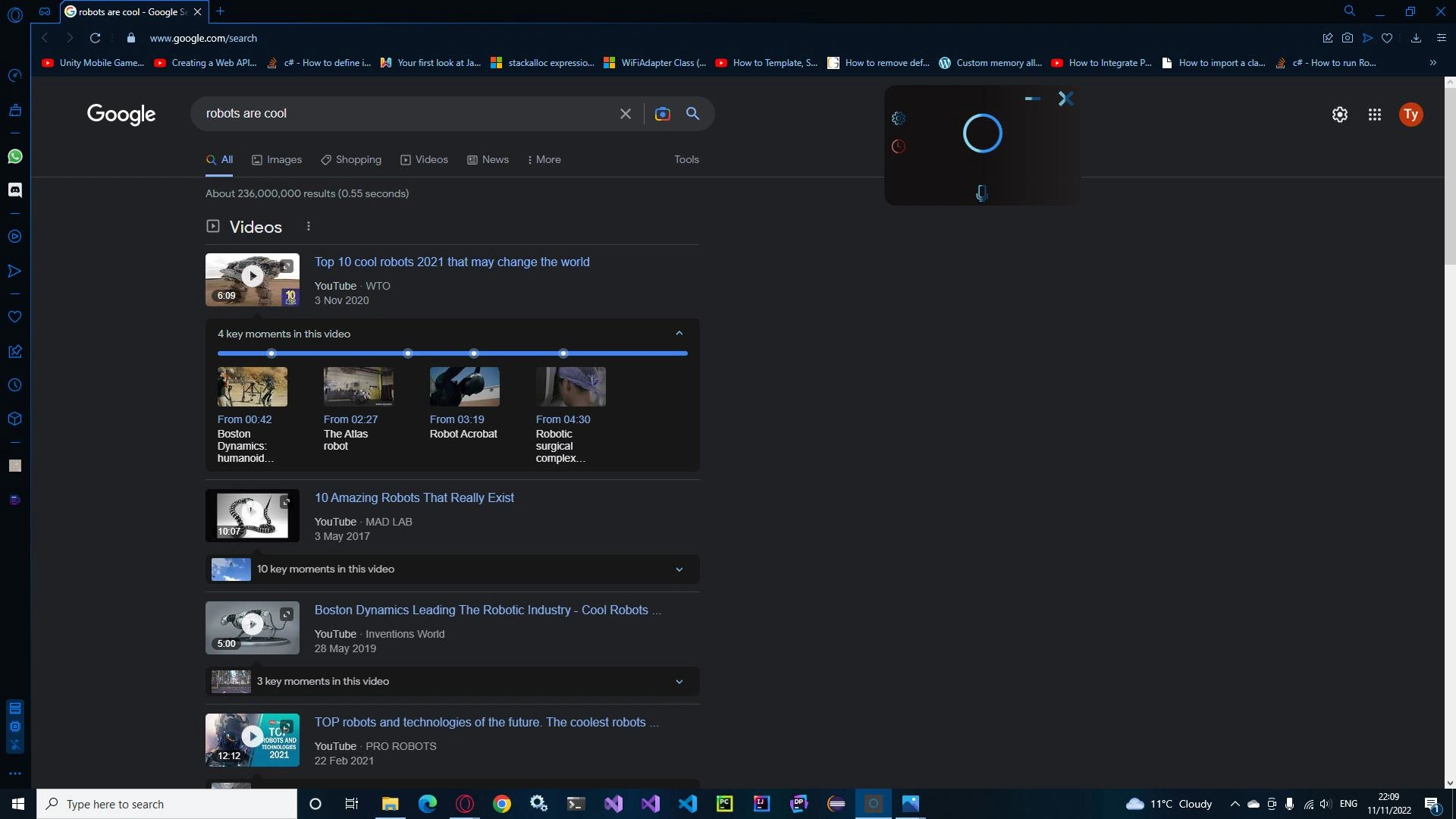Viewport: 1456px width, 819px height.
Task: Open WhatsApp in Opera sidebar
Action: 14,156
